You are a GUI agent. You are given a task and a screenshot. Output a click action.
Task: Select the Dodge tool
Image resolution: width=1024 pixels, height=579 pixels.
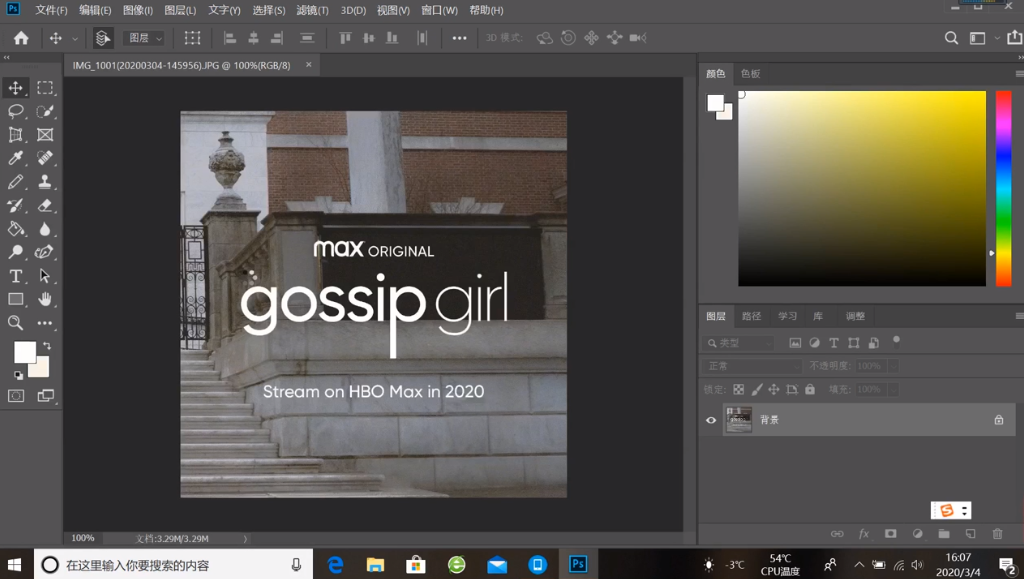16,252
